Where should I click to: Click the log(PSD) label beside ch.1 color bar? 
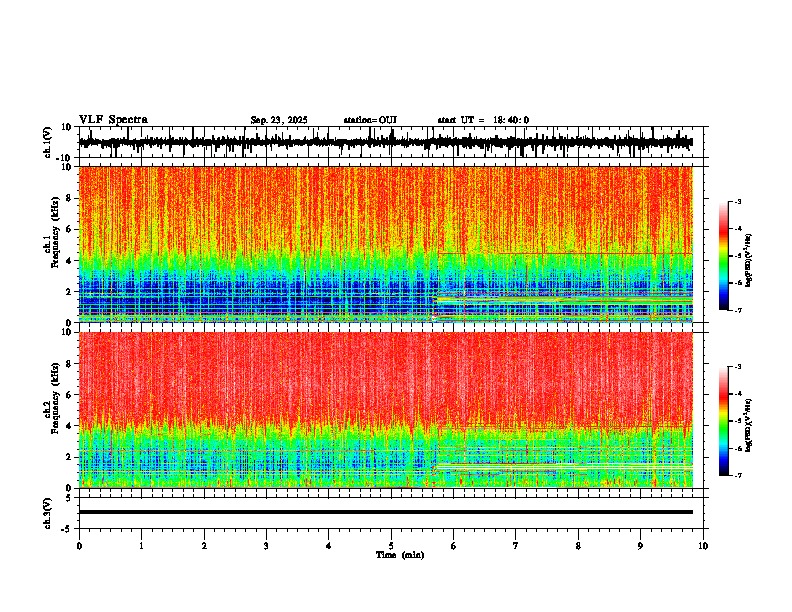click(x=749, y=260)
